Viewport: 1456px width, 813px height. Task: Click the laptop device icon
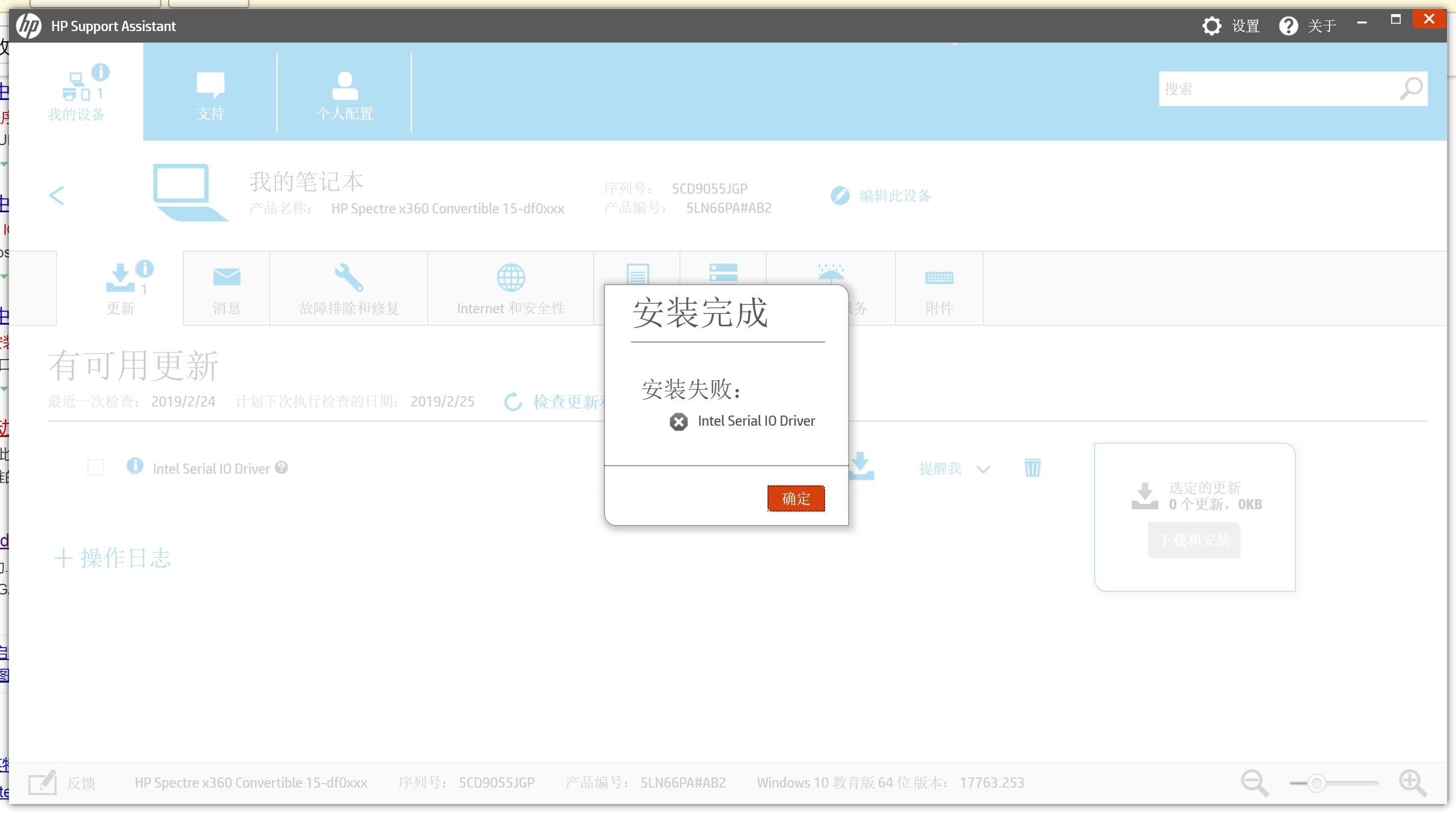[x=190, y=192]
